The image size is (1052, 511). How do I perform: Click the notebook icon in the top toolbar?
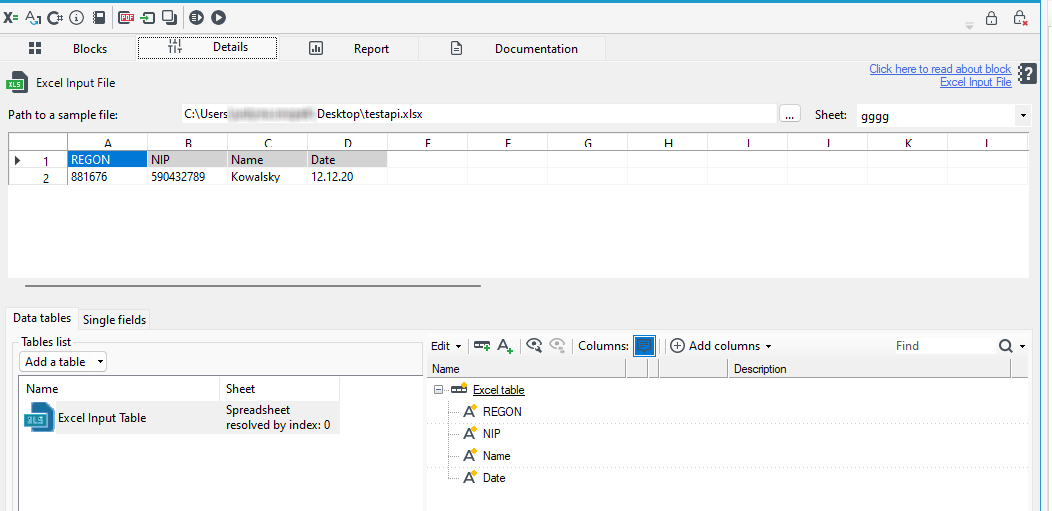[99, 18]
